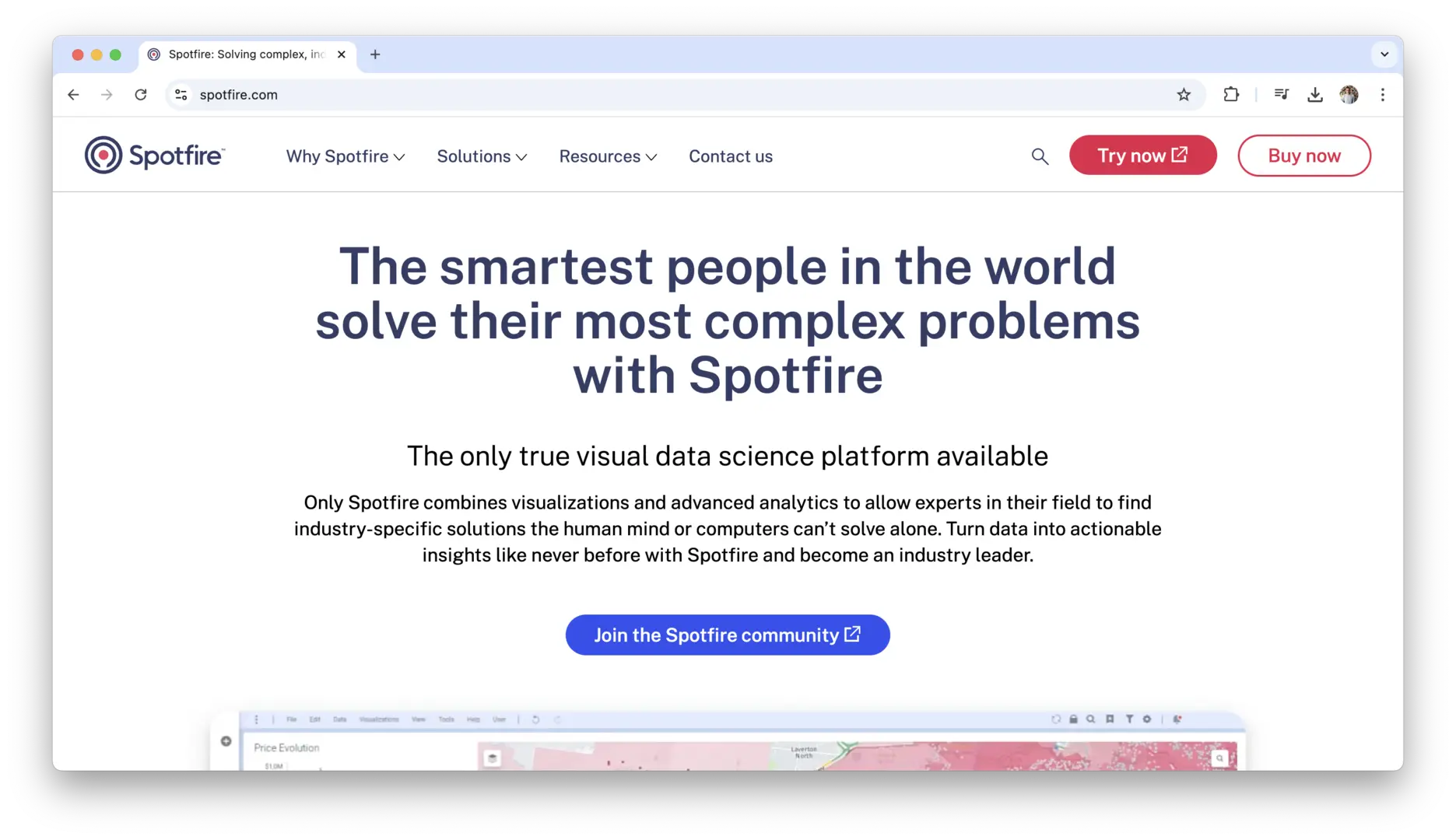Expand the Why Spotfire menu

(346, 156)
